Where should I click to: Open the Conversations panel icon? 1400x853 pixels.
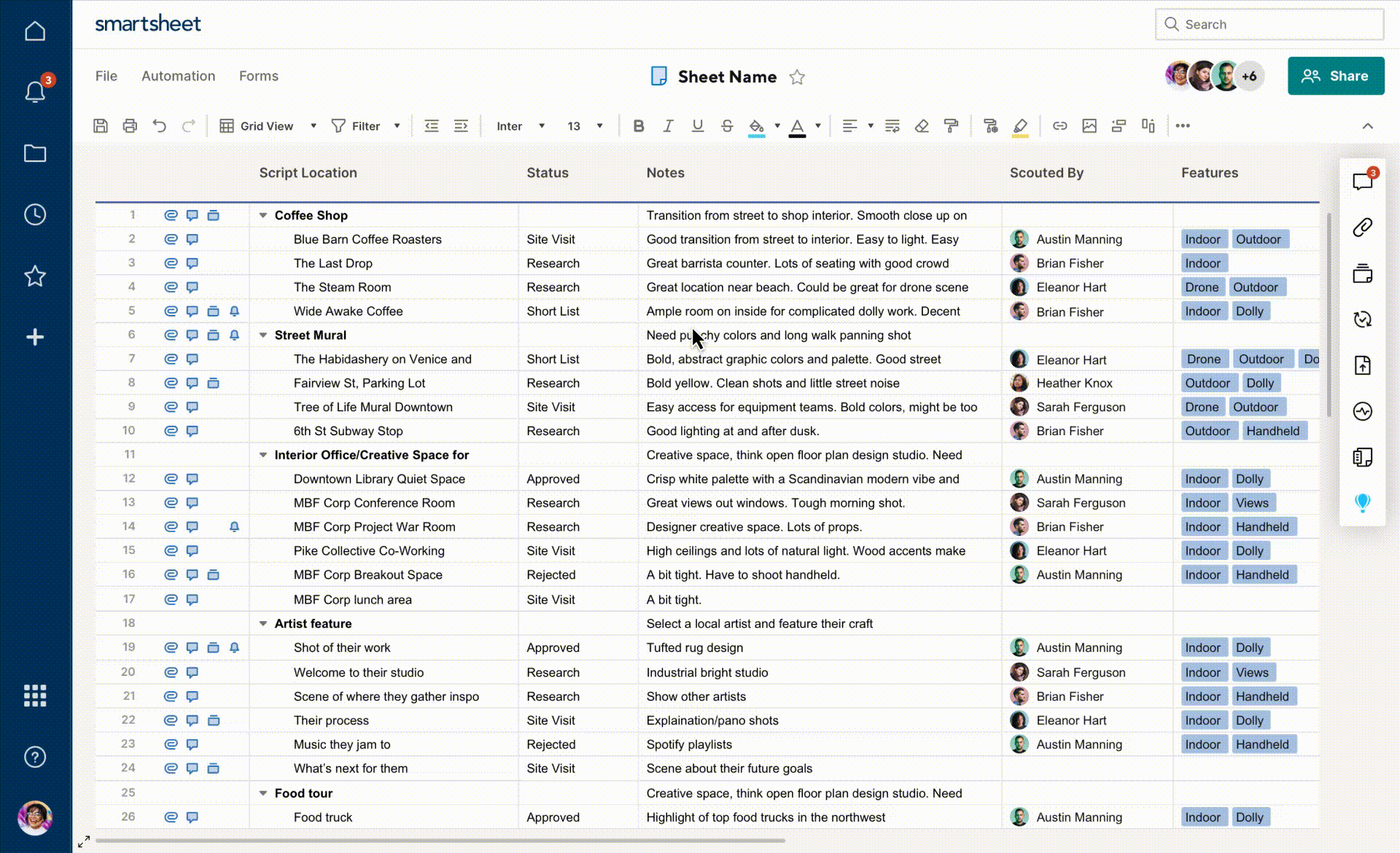(1362, 182)
